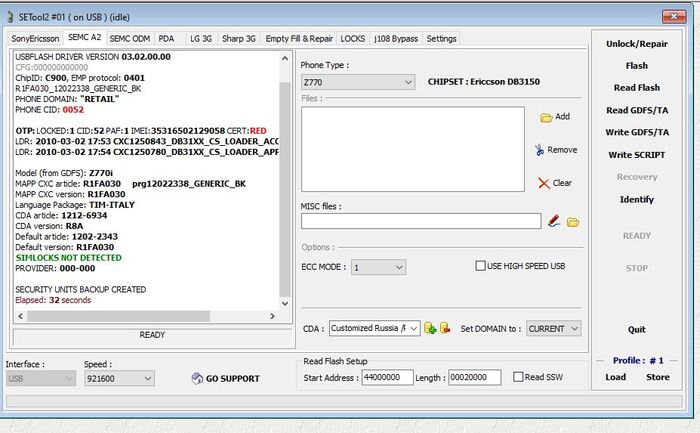Click the Read GDFS/TA button
This screenshot has width=700, height=433.
point(637,110)
